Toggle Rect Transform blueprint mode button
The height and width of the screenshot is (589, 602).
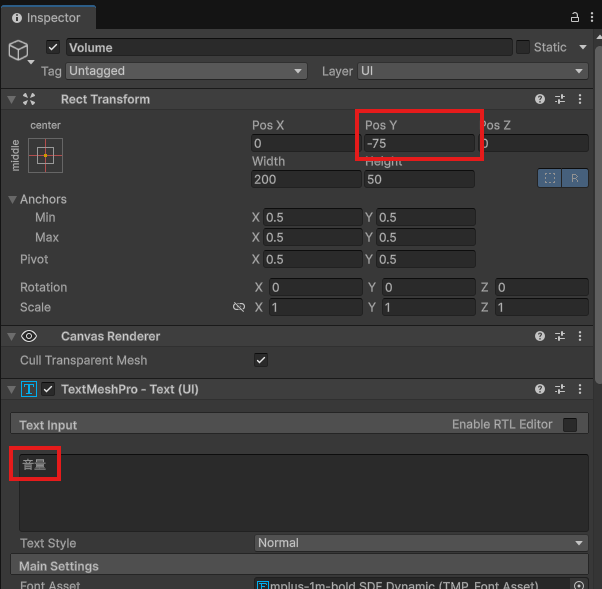point(549,178)
